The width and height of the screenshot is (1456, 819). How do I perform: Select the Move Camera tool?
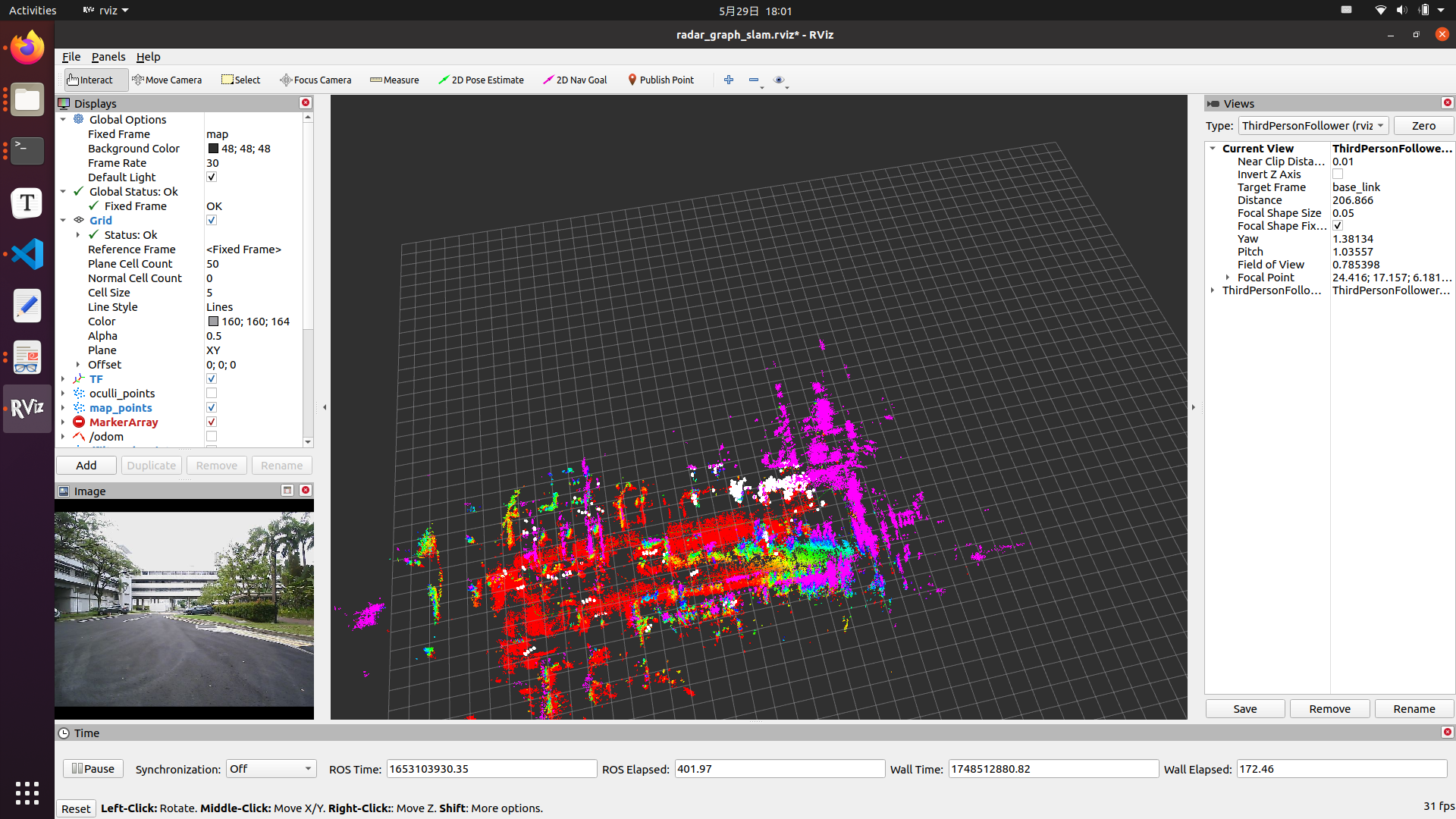pyautogui.click(x=167, y=80)
